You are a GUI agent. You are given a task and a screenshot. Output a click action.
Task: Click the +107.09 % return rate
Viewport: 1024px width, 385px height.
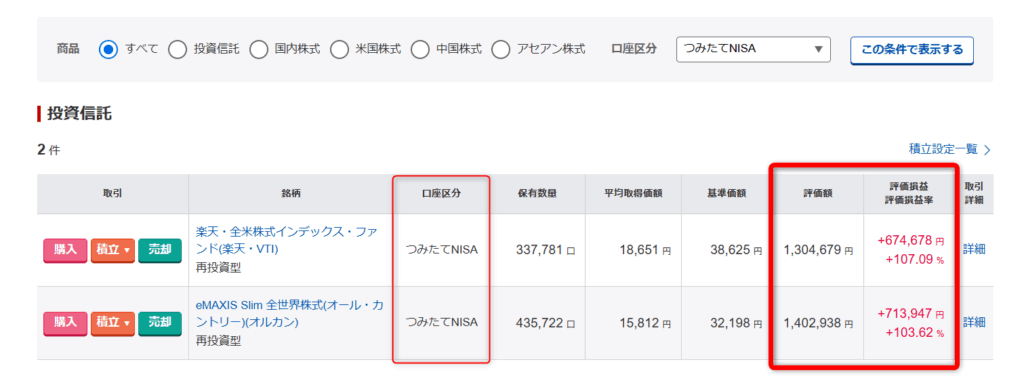(914, 260)
